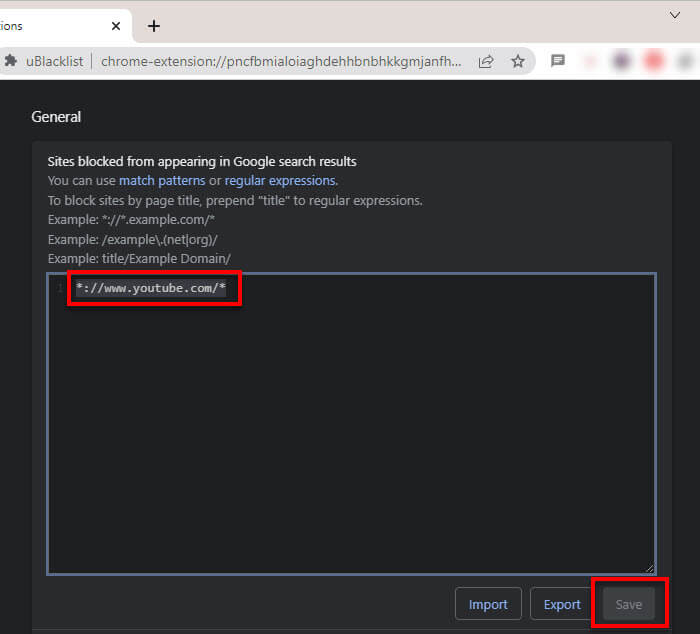
Task: Click 'Sites blocked from appearing' heading text
Action: (x=202, y=162)
